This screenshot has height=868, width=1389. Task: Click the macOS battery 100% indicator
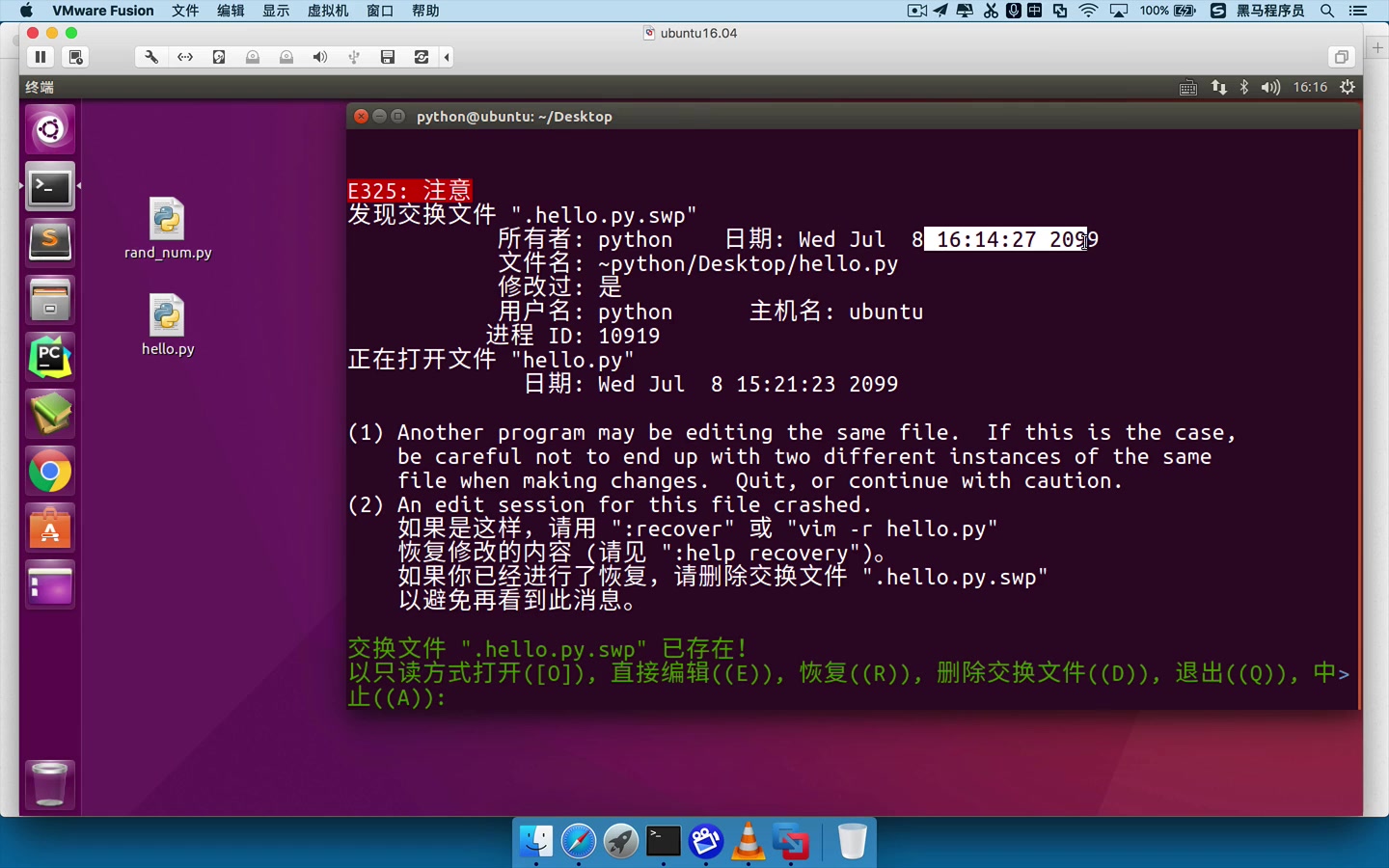pos(1166,11)
